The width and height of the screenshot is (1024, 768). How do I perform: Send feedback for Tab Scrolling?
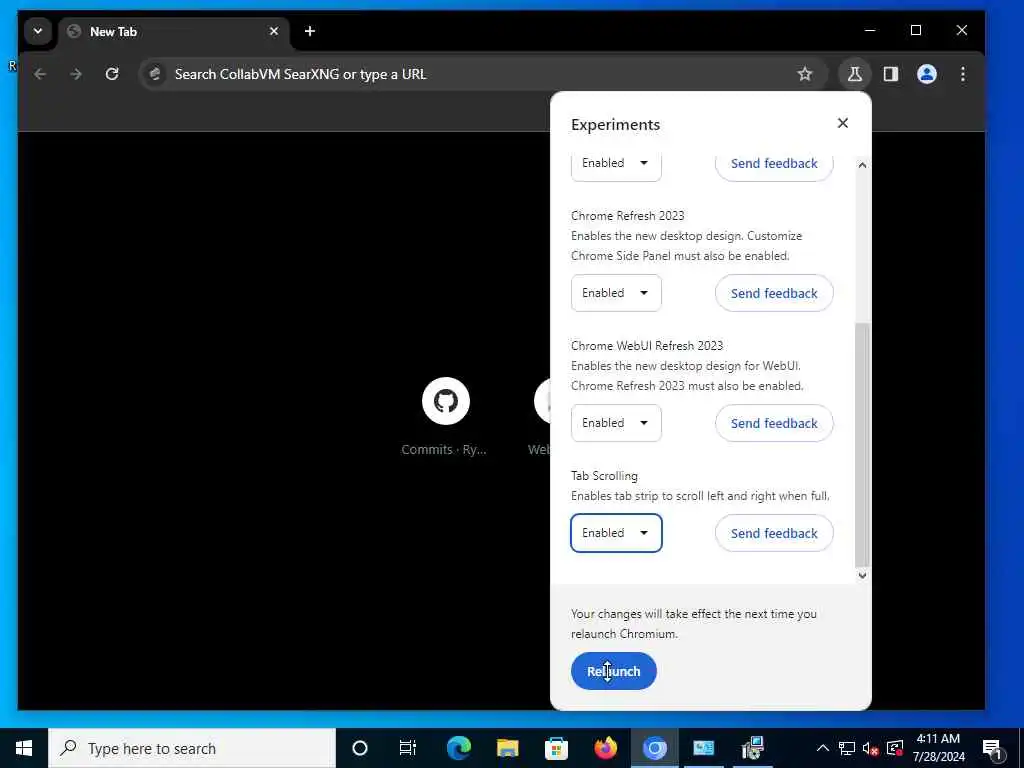pyautogui.click(x=774, y=533)
